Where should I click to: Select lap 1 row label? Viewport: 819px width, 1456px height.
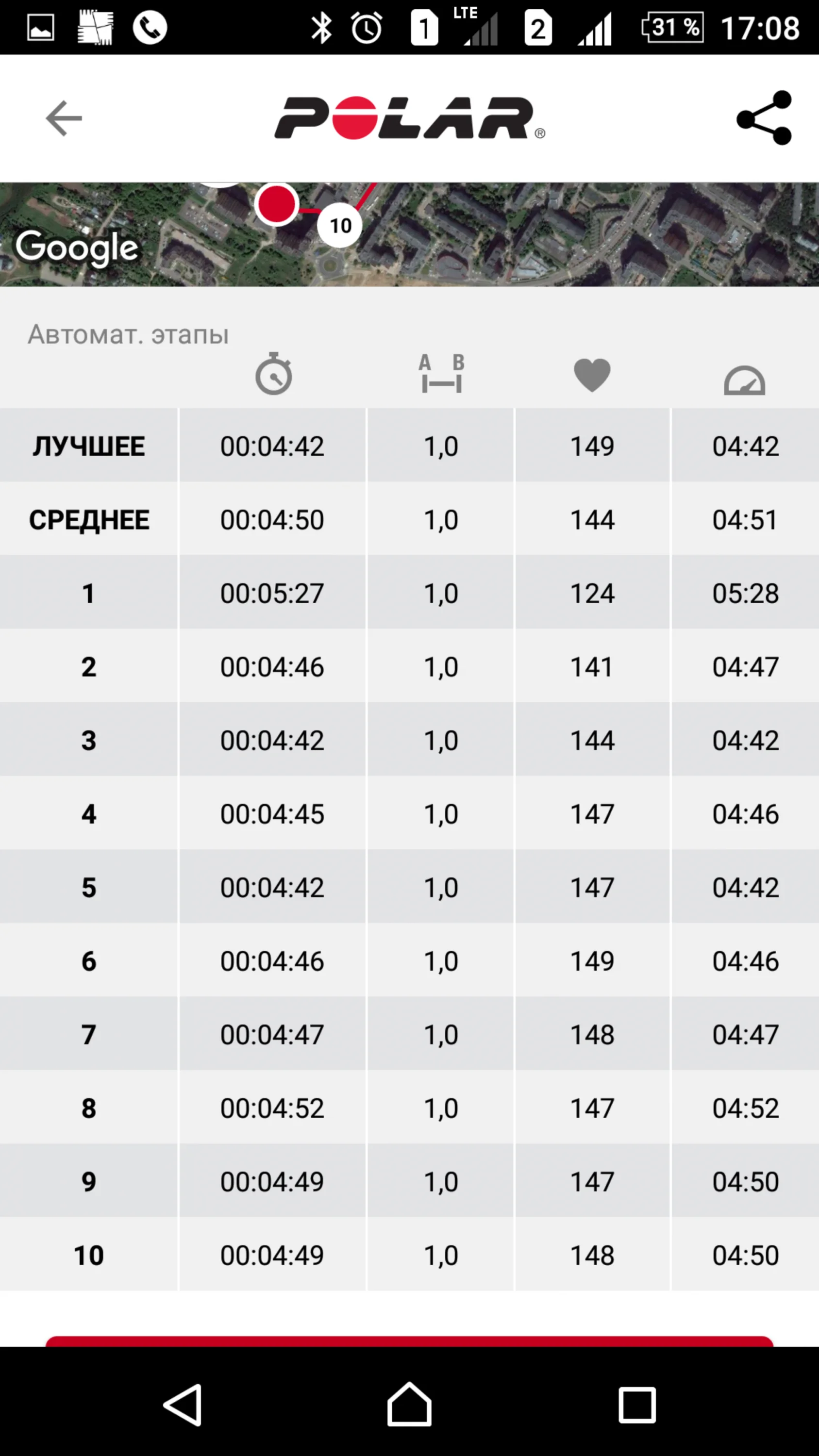(89, 593)
